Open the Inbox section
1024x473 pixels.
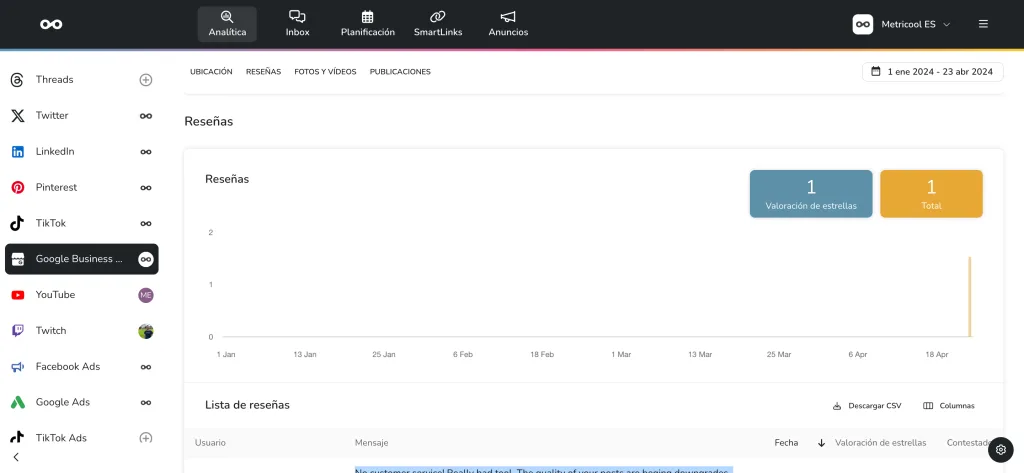[x=297, y=24]
